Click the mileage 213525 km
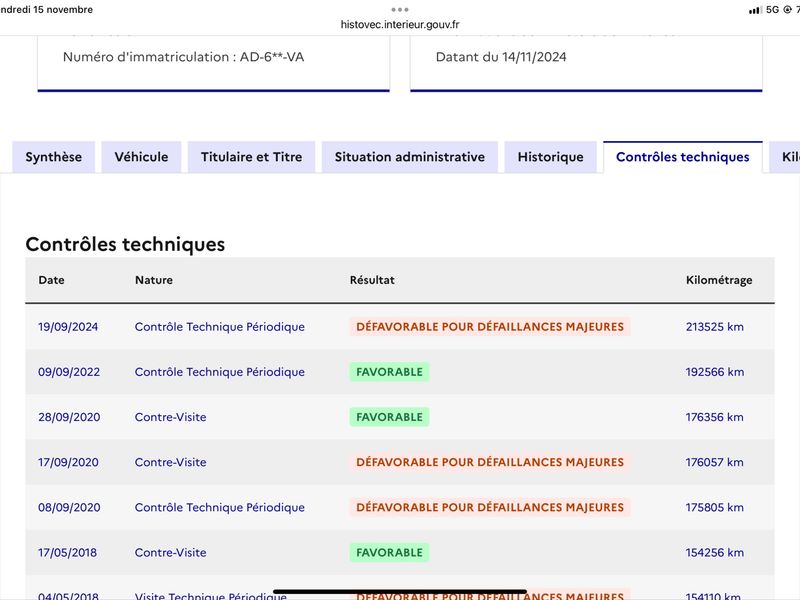The width and height of the screenshot is (800, 600). tap(715, 327)
